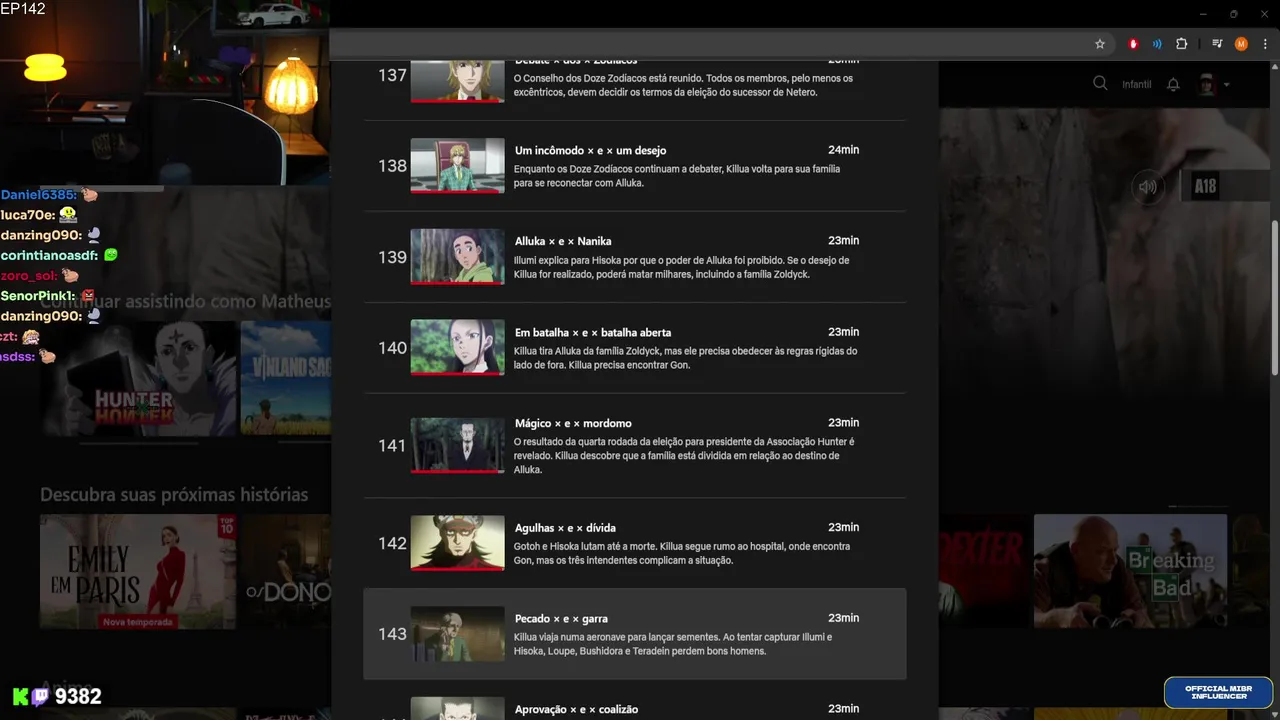1280x720 pixels.
Task: Click the description of episode 141
Action: [684, 456]
